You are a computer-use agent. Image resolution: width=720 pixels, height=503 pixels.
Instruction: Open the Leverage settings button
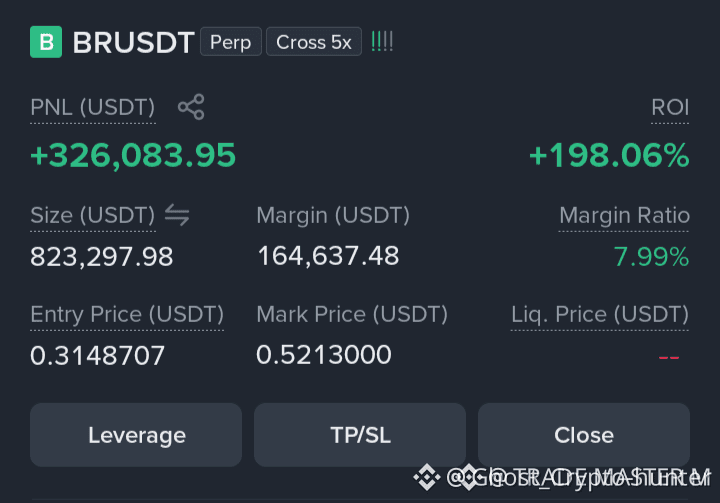136,435
